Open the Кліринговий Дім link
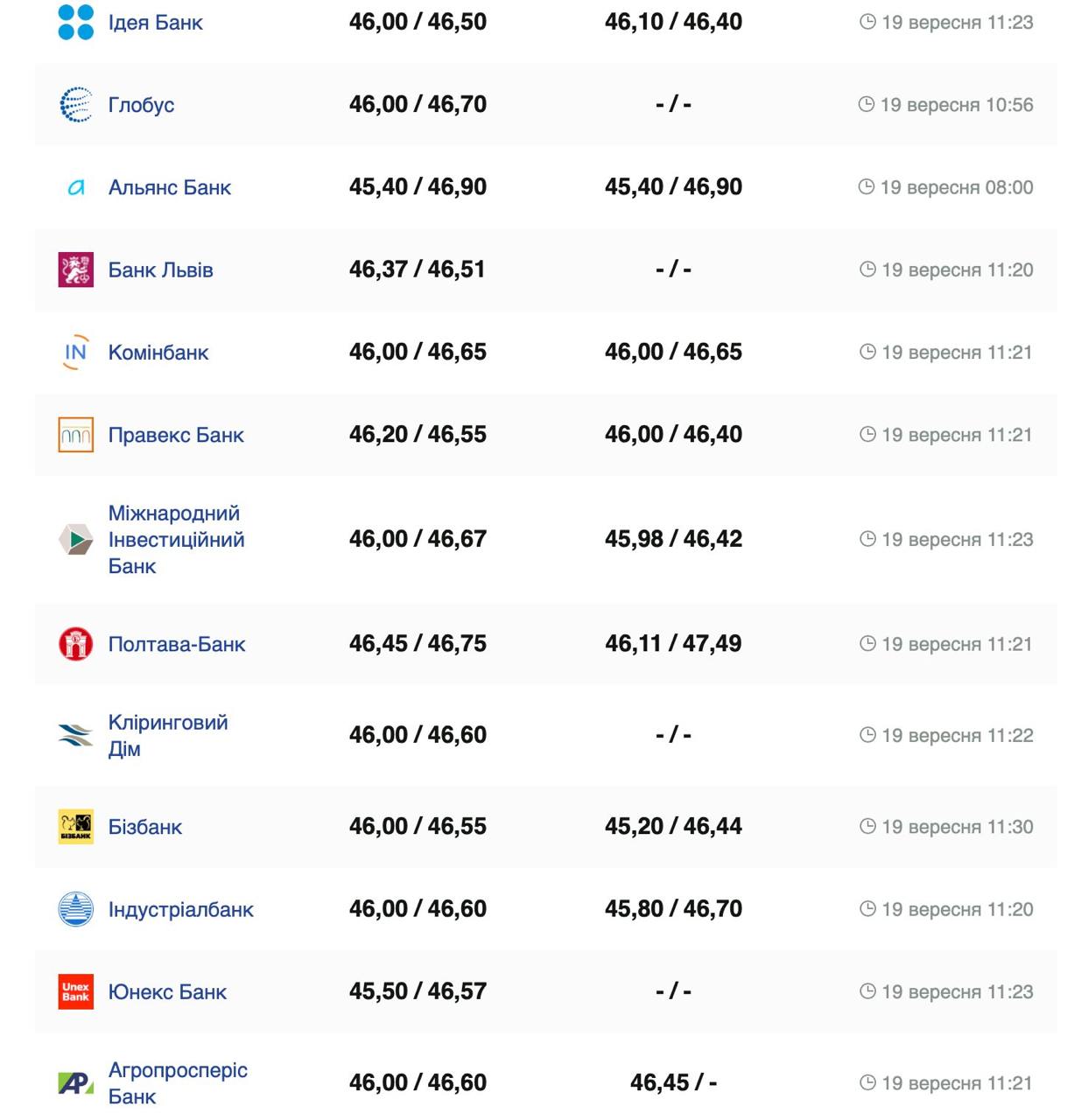 (x=167, y=735)
